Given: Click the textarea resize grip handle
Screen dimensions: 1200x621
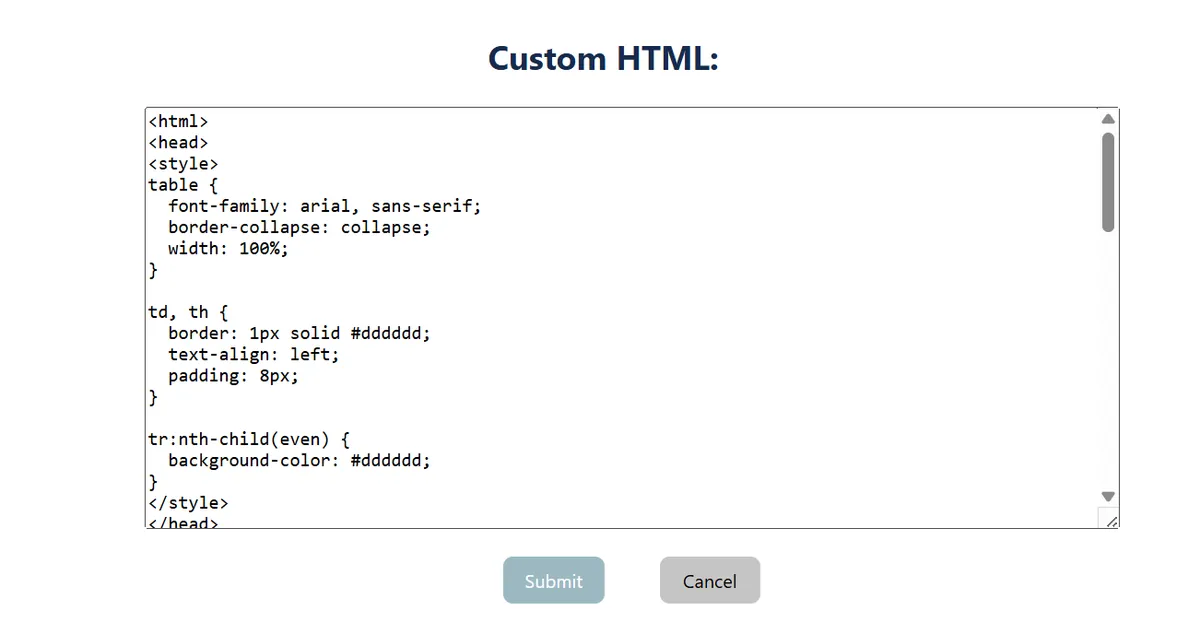Looking at the screenshot, I should point(1111,520).
